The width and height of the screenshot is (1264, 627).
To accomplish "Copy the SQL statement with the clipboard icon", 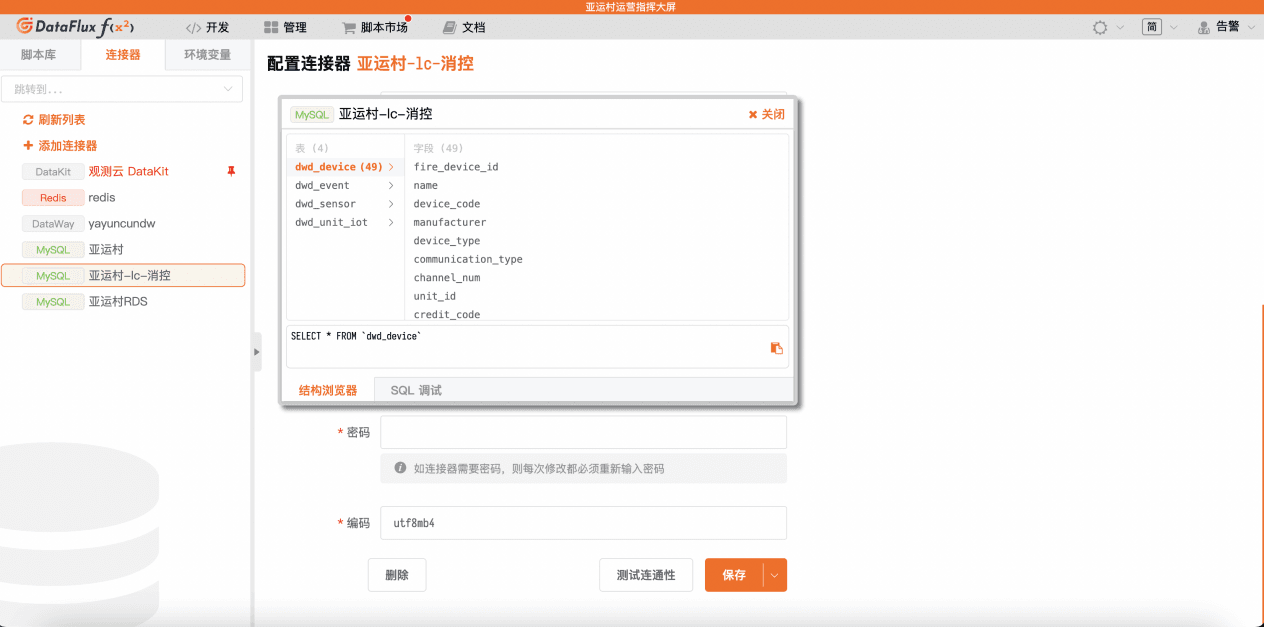I will [x=777, y=348].
